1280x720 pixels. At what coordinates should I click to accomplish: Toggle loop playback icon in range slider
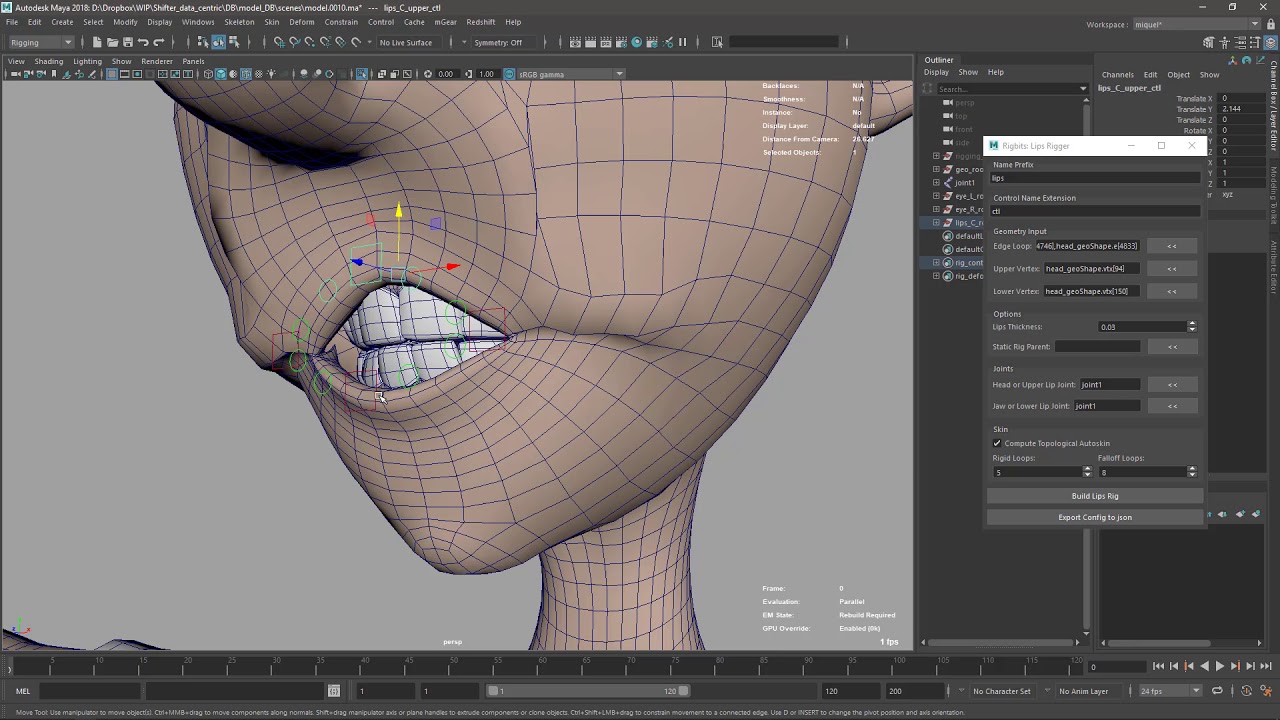pos(1217,691)
